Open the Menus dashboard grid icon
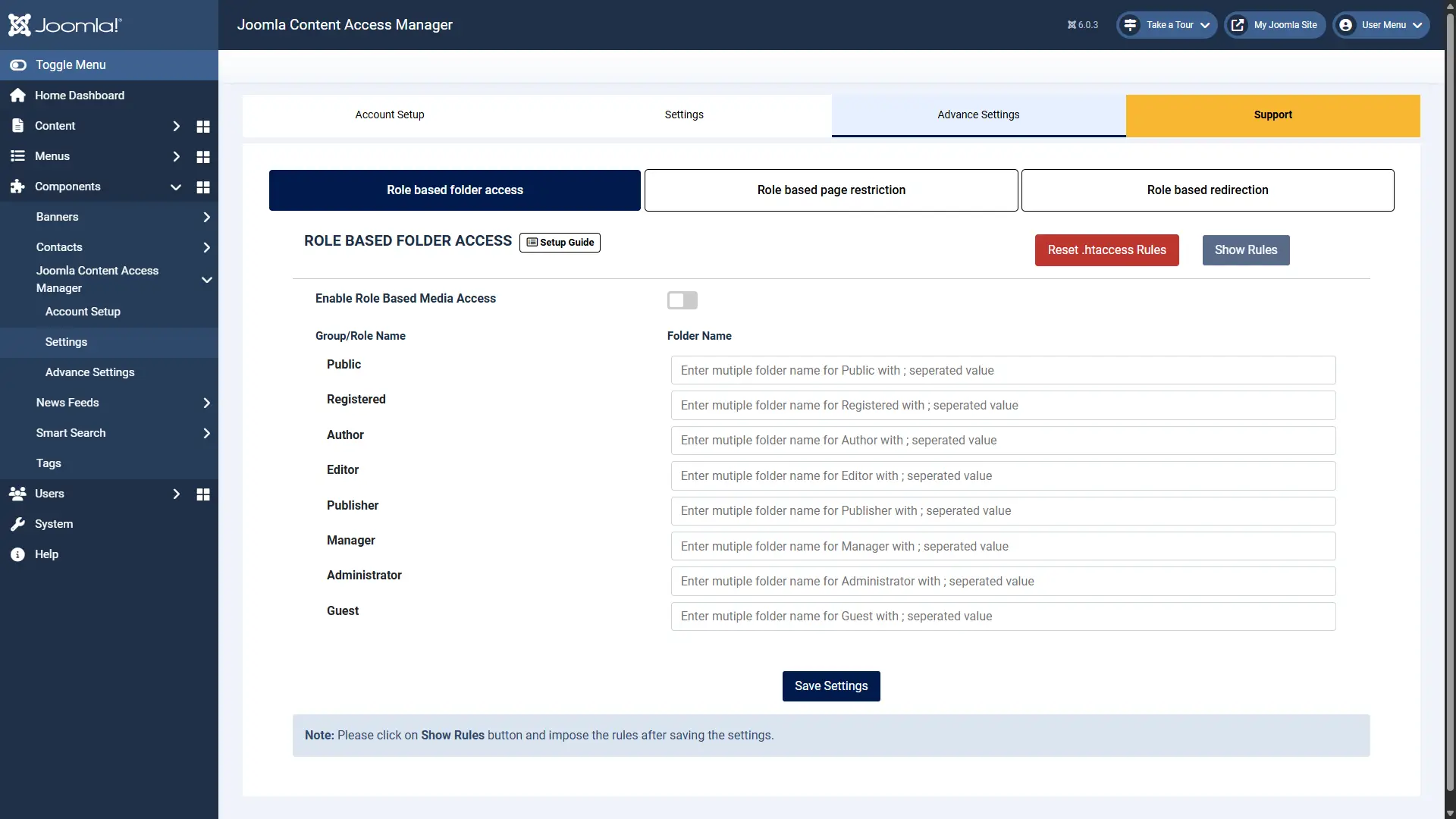1456x819 pixels. click(x=203, y=157)
